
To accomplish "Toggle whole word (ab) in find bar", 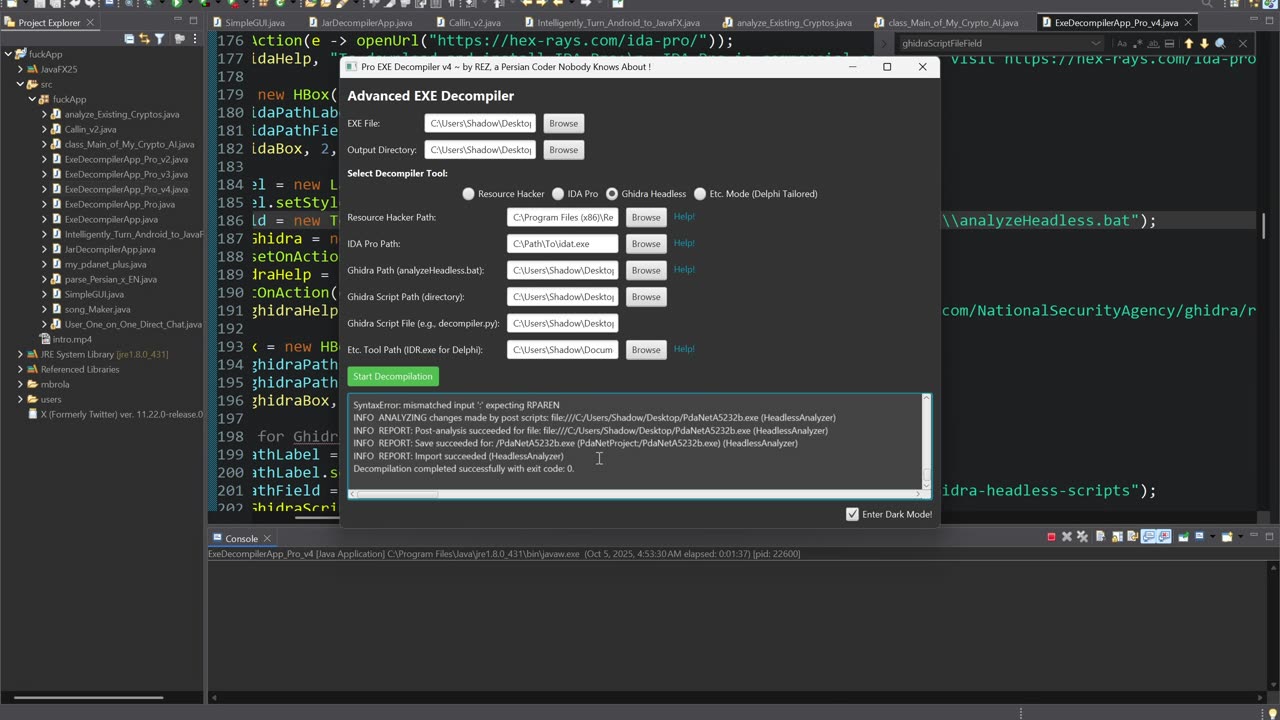I will coord(1154,43).
